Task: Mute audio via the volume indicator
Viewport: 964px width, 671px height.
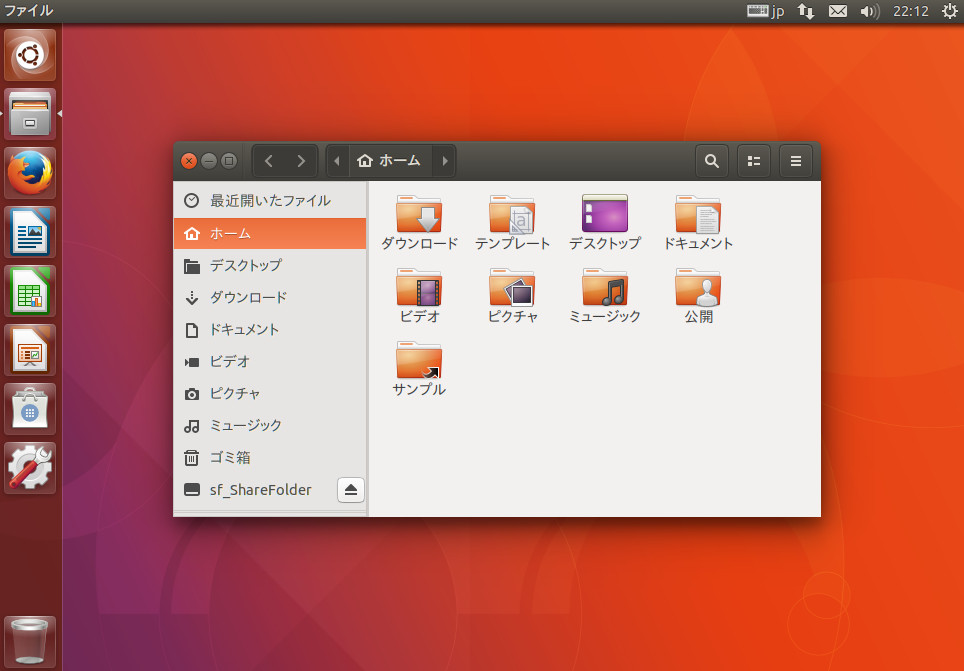Action: click(869, 11)
